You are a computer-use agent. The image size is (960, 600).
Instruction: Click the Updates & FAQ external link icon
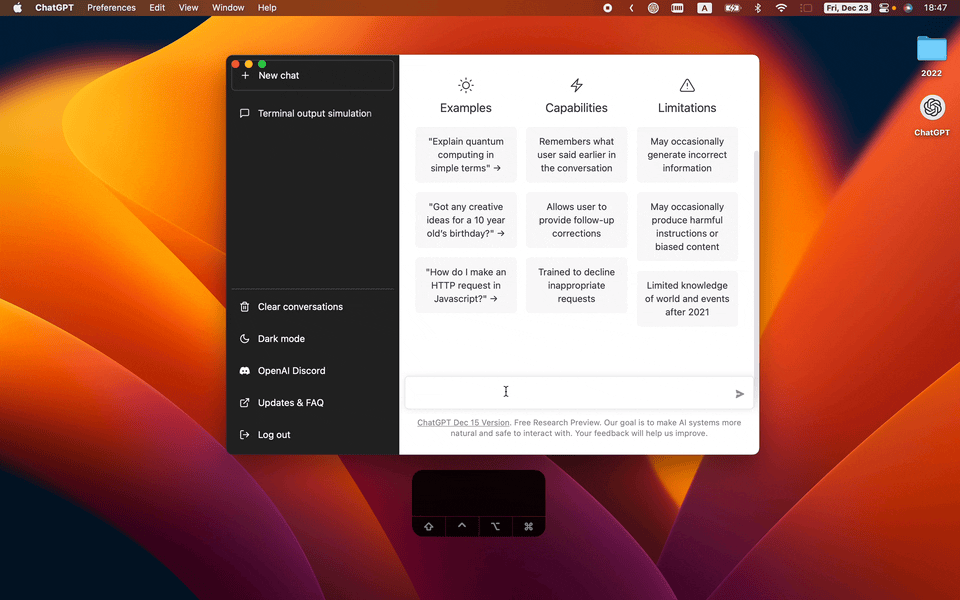pyautogui.click(x=245, y=403)
